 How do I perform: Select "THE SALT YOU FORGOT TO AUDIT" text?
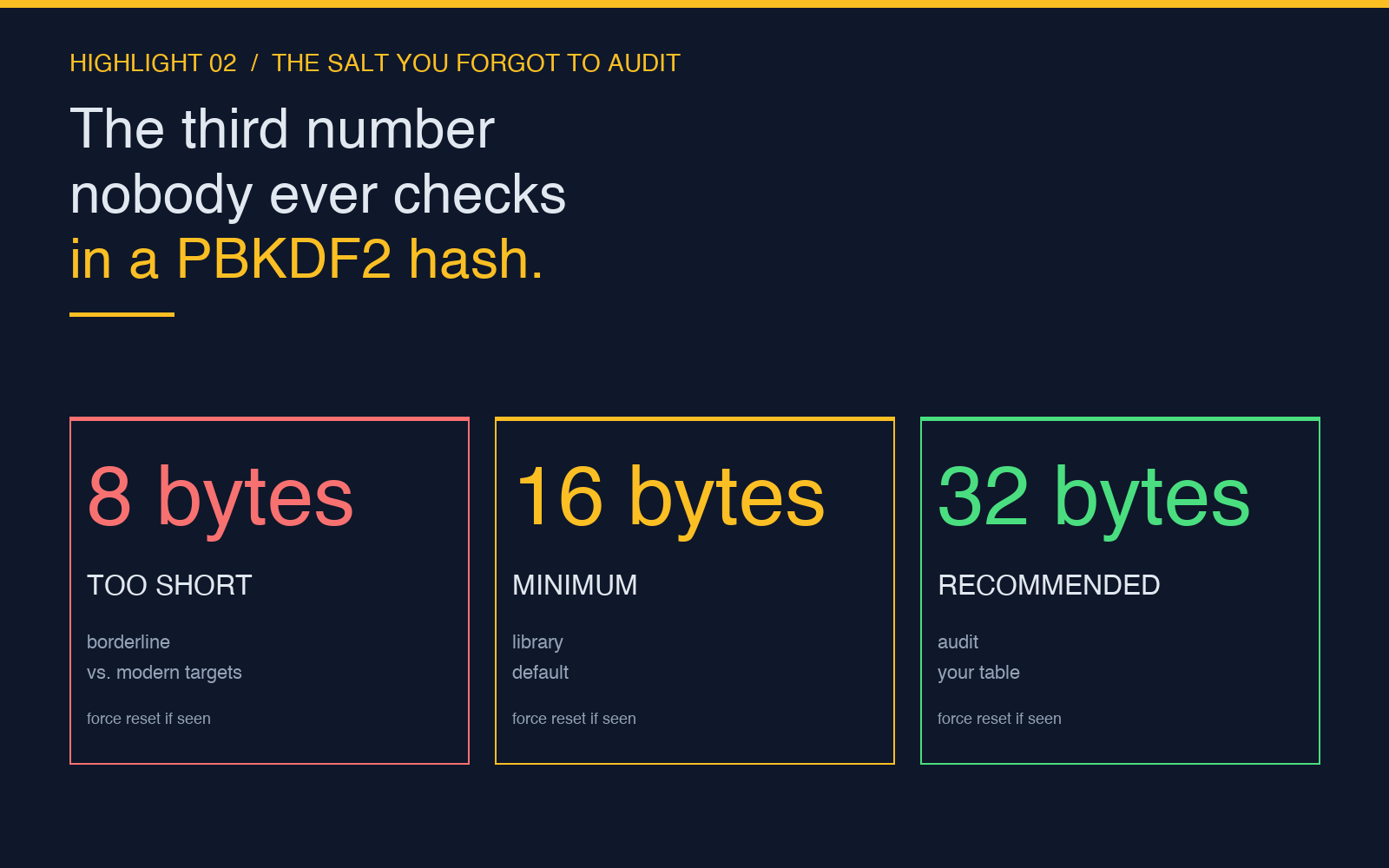coord(476,63)
